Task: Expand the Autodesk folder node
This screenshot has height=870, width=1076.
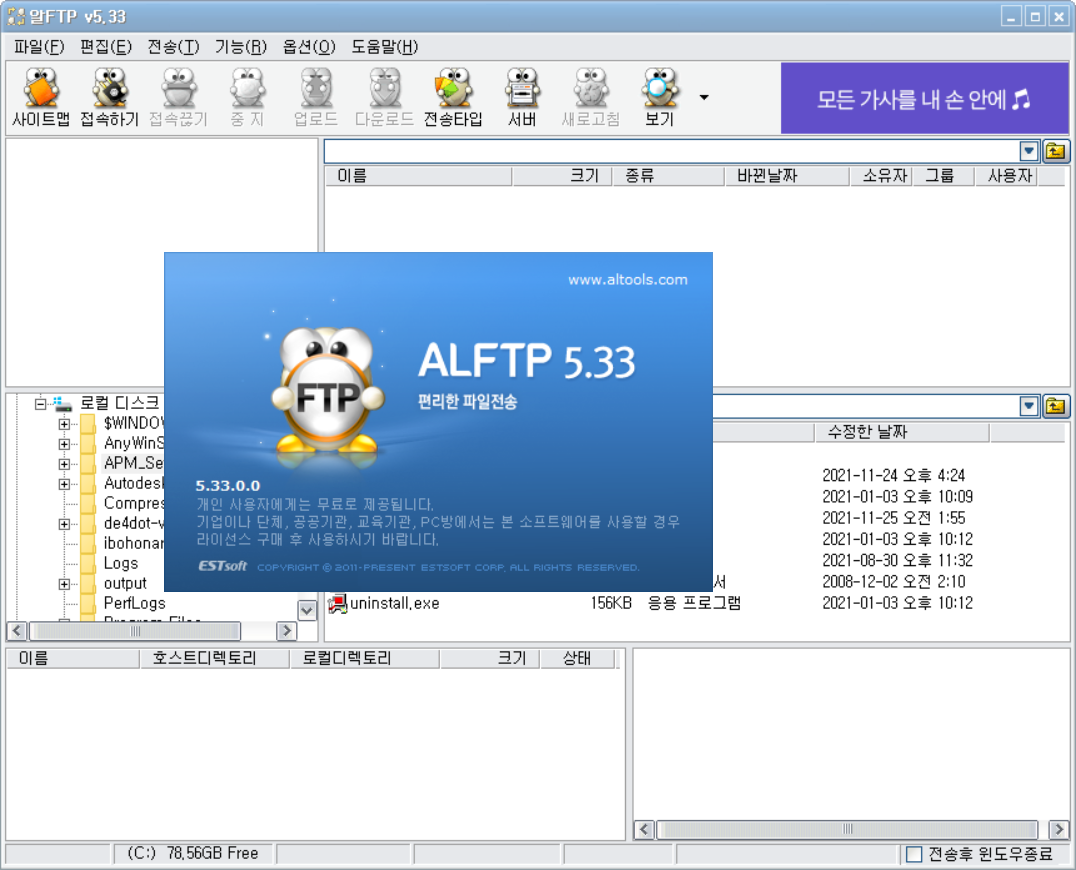Action: click(x=64, y=484)
